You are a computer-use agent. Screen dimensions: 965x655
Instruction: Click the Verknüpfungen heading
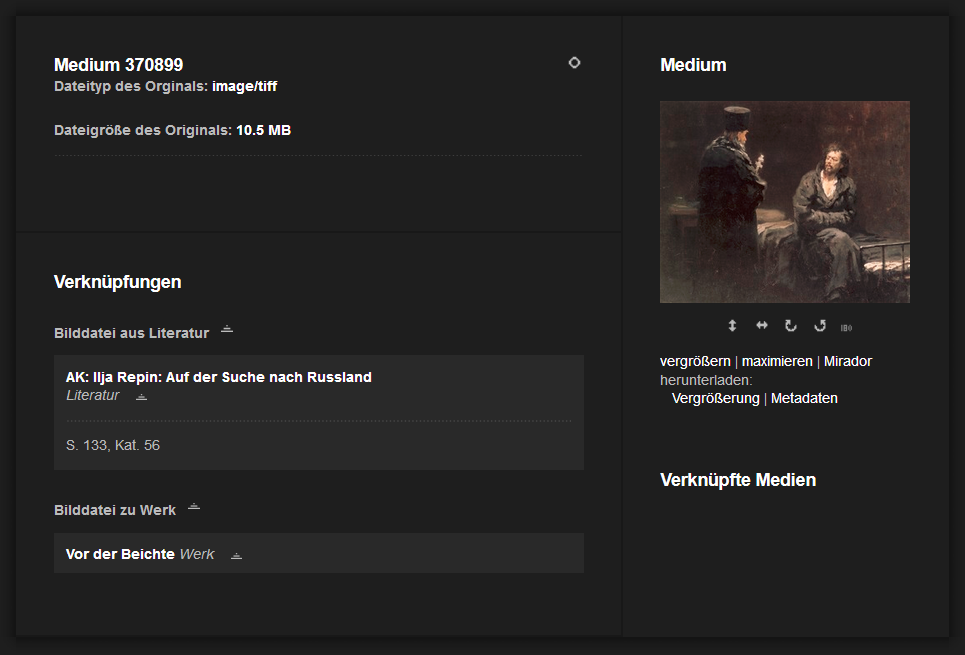118,282
